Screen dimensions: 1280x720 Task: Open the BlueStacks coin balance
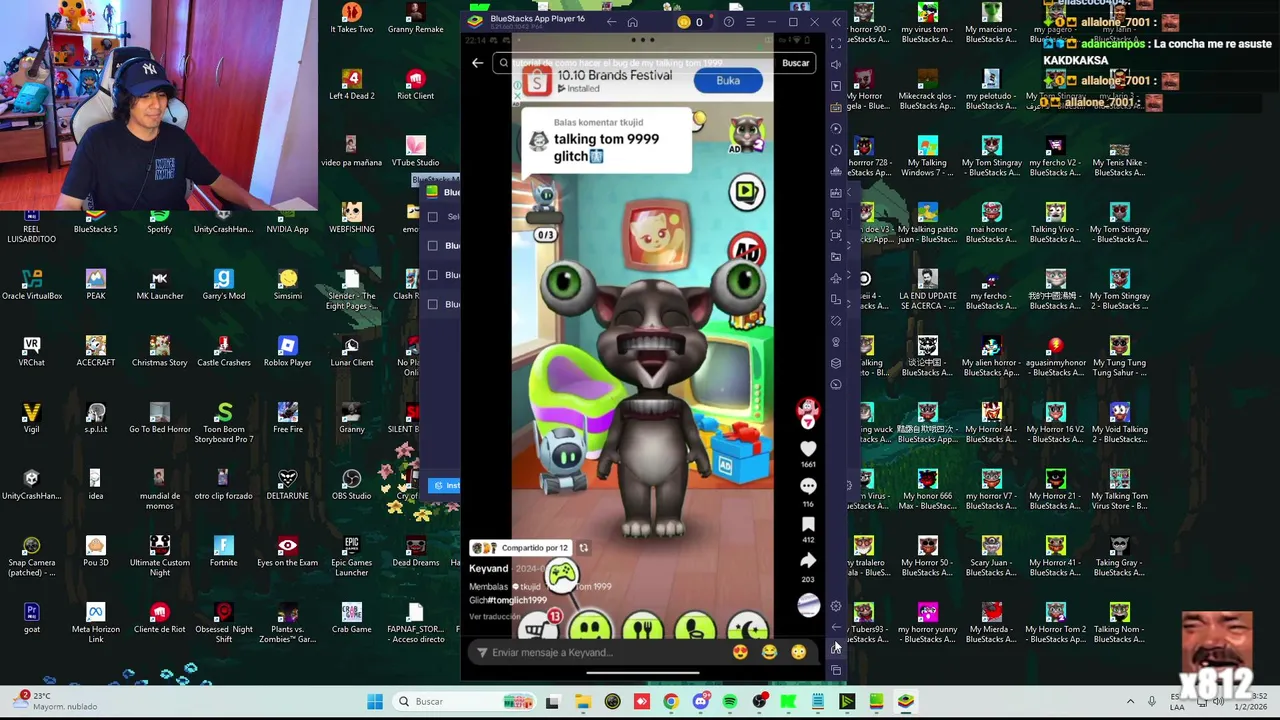coord(690,22)
